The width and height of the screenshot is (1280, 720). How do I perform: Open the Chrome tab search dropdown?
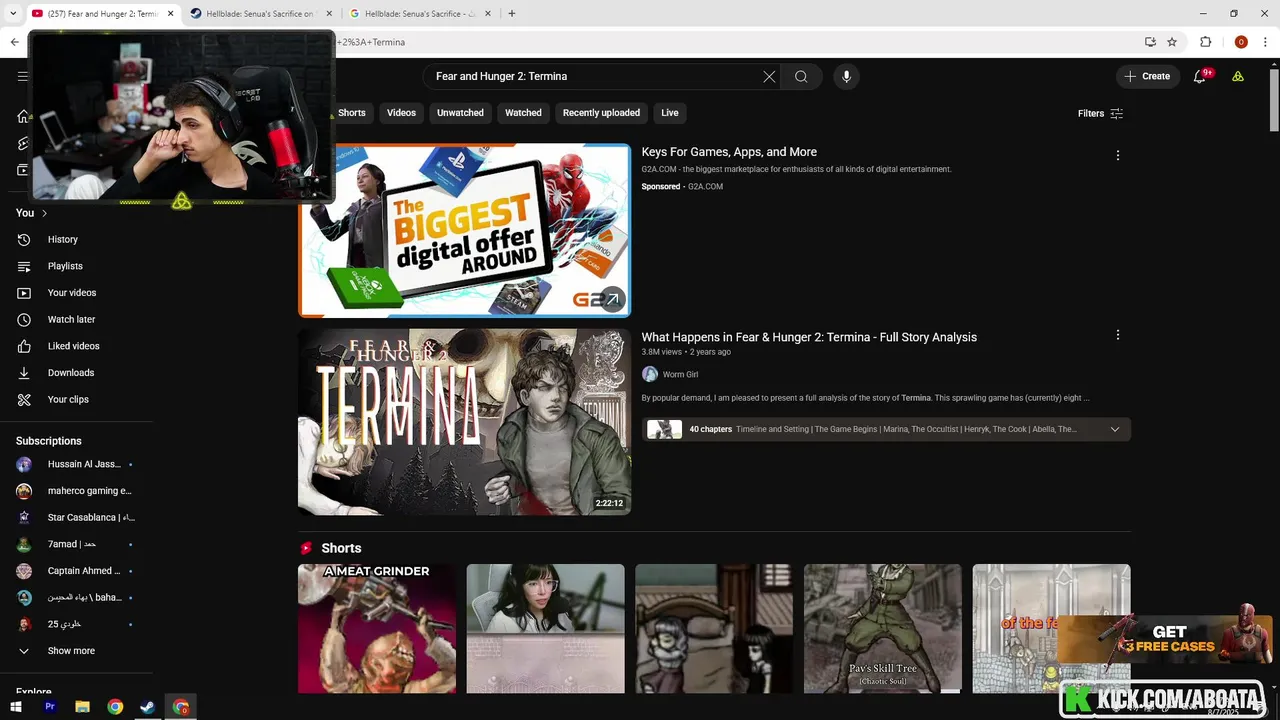(13, 13)
